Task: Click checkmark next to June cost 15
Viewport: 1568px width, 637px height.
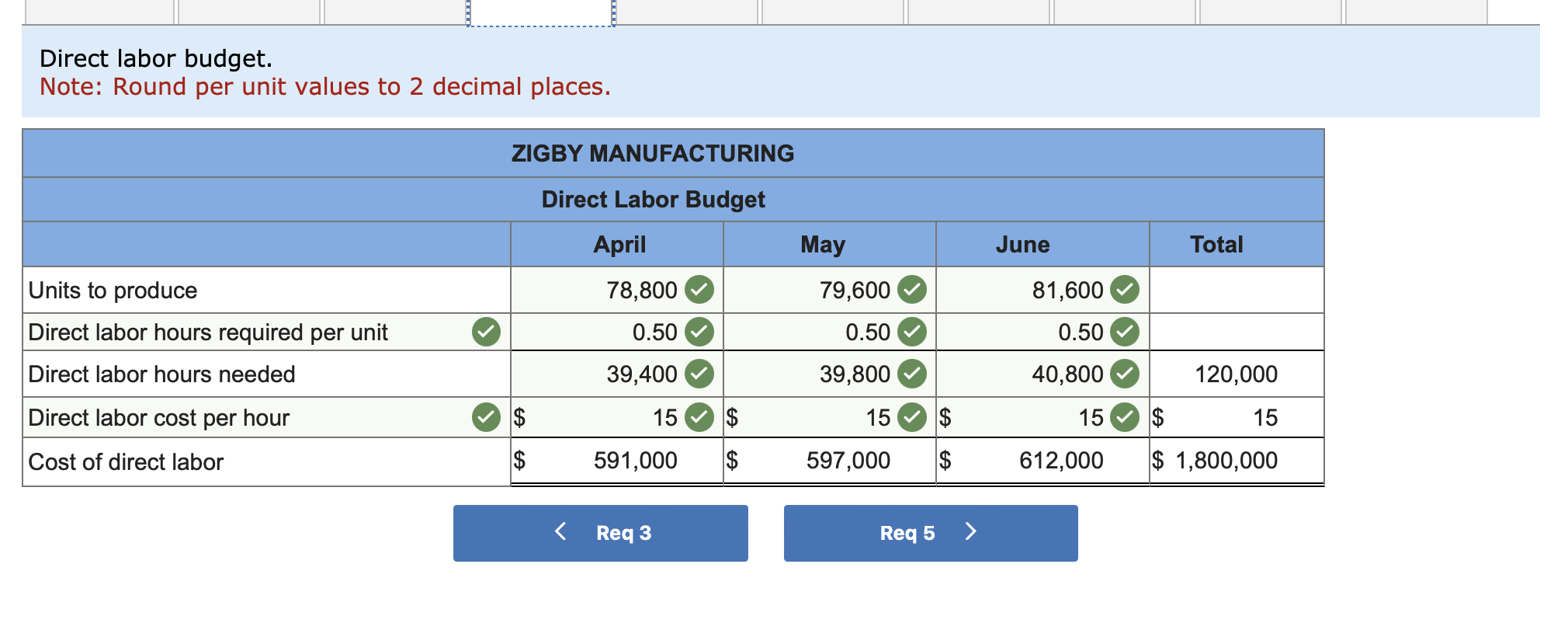Action: (1125, 417)
